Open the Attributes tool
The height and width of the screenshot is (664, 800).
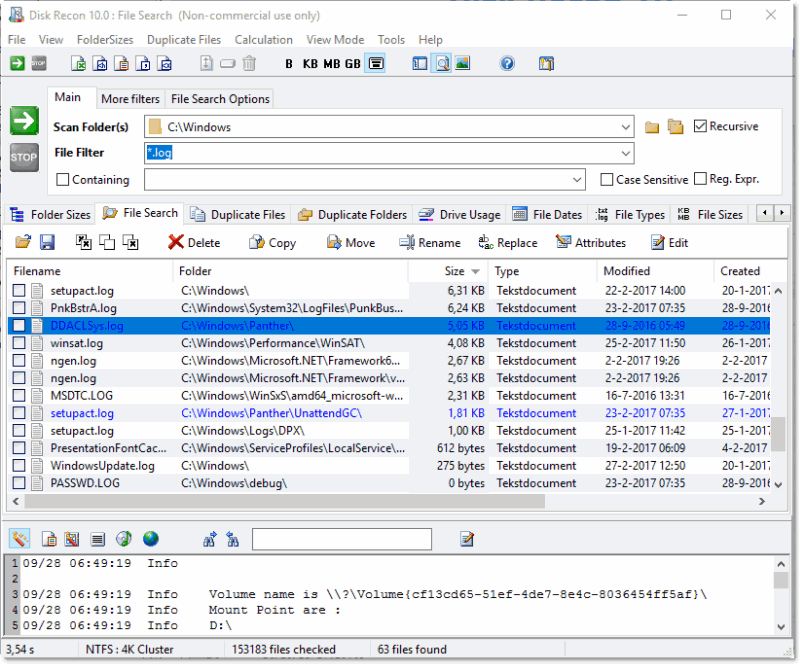click(590, 242)
